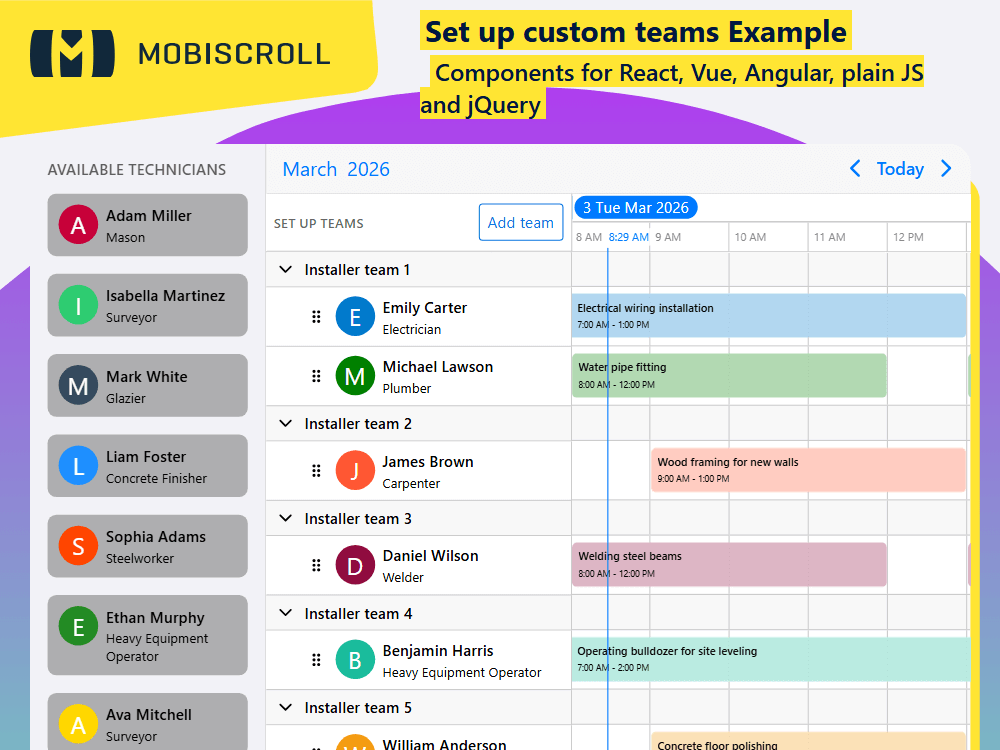The image size is (1000, 750).
Task: Click the drag handle beside Daniel Wilson
Action: pyautogui.click(x=316, y=565)
